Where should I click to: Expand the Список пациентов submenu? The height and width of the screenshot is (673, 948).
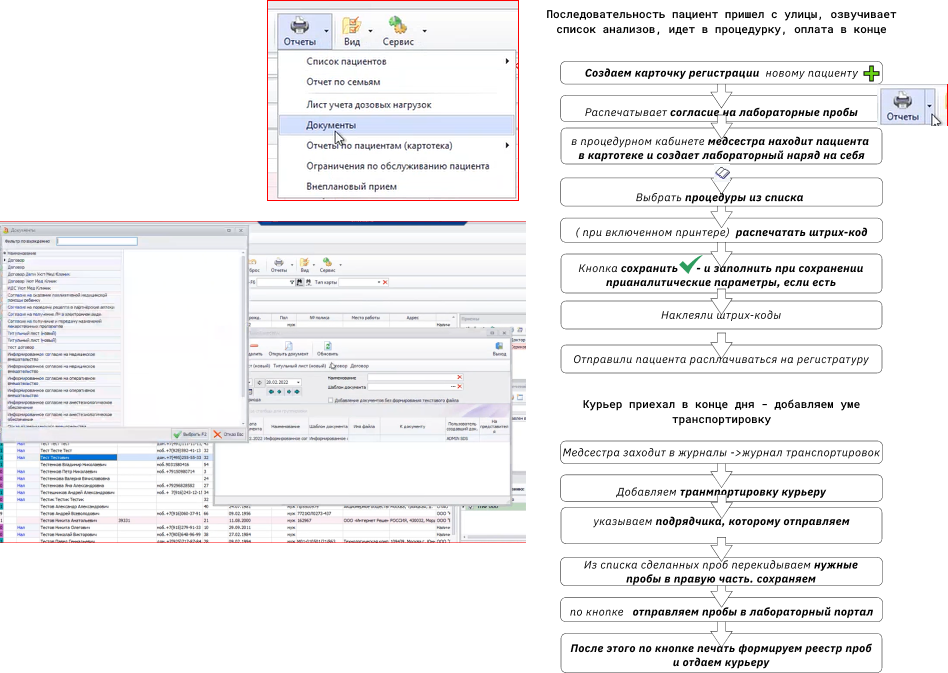point(507,62)
